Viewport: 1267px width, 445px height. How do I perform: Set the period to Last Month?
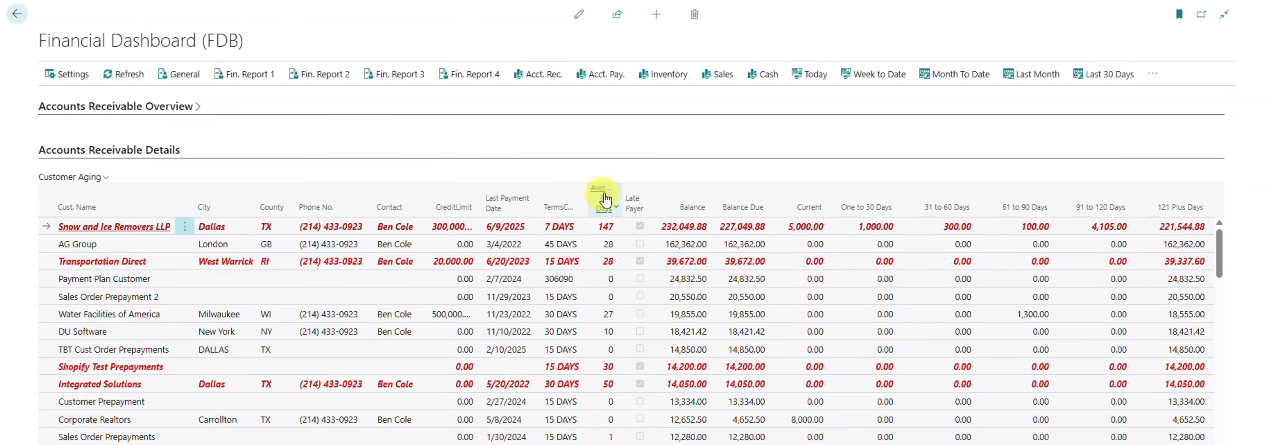click(1031, 74)
